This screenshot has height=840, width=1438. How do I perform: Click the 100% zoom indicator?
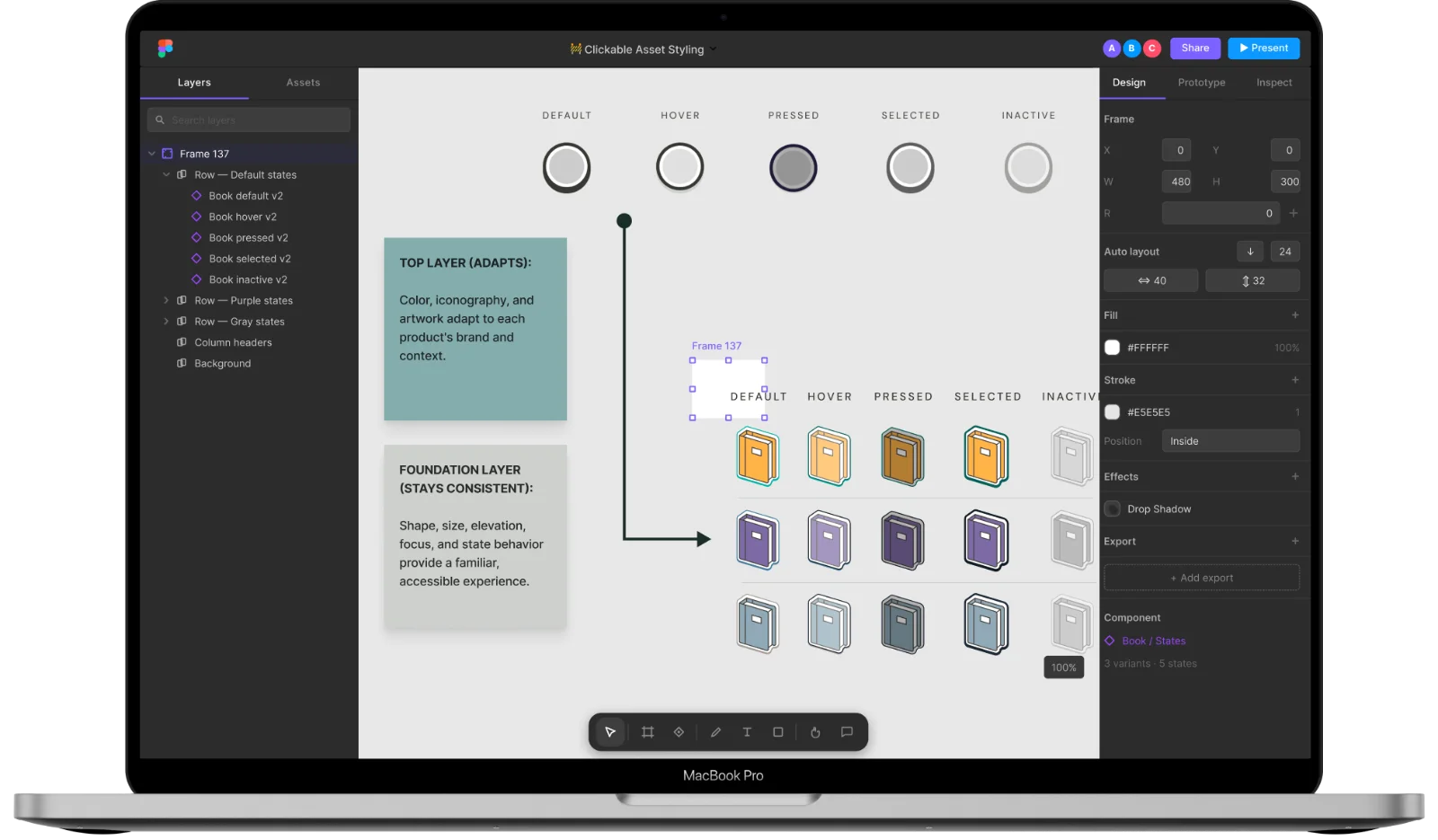[1064, 668]
